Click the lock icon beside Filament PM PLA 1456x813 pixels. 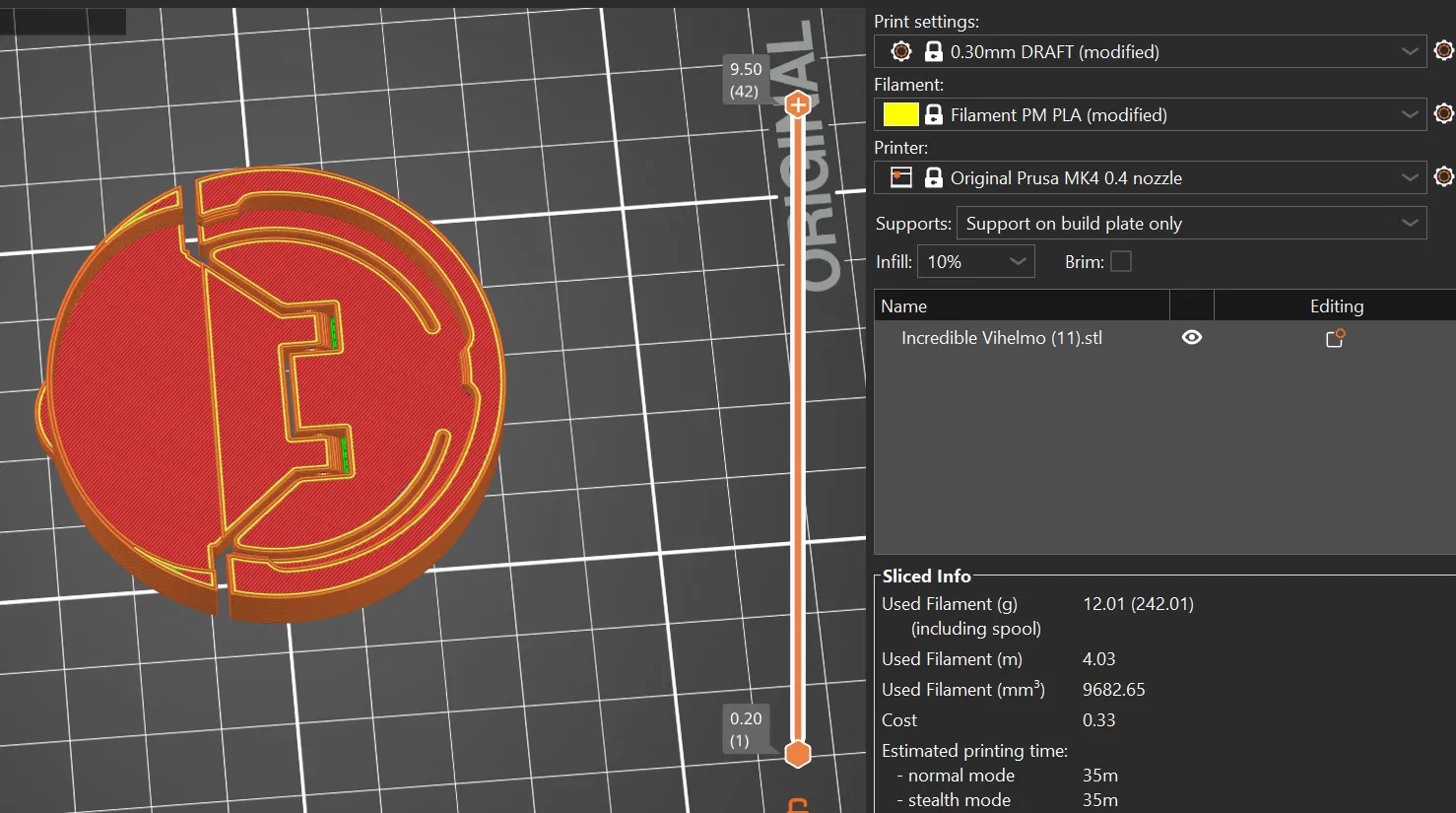pyautogui.click(x=933, y=114)
